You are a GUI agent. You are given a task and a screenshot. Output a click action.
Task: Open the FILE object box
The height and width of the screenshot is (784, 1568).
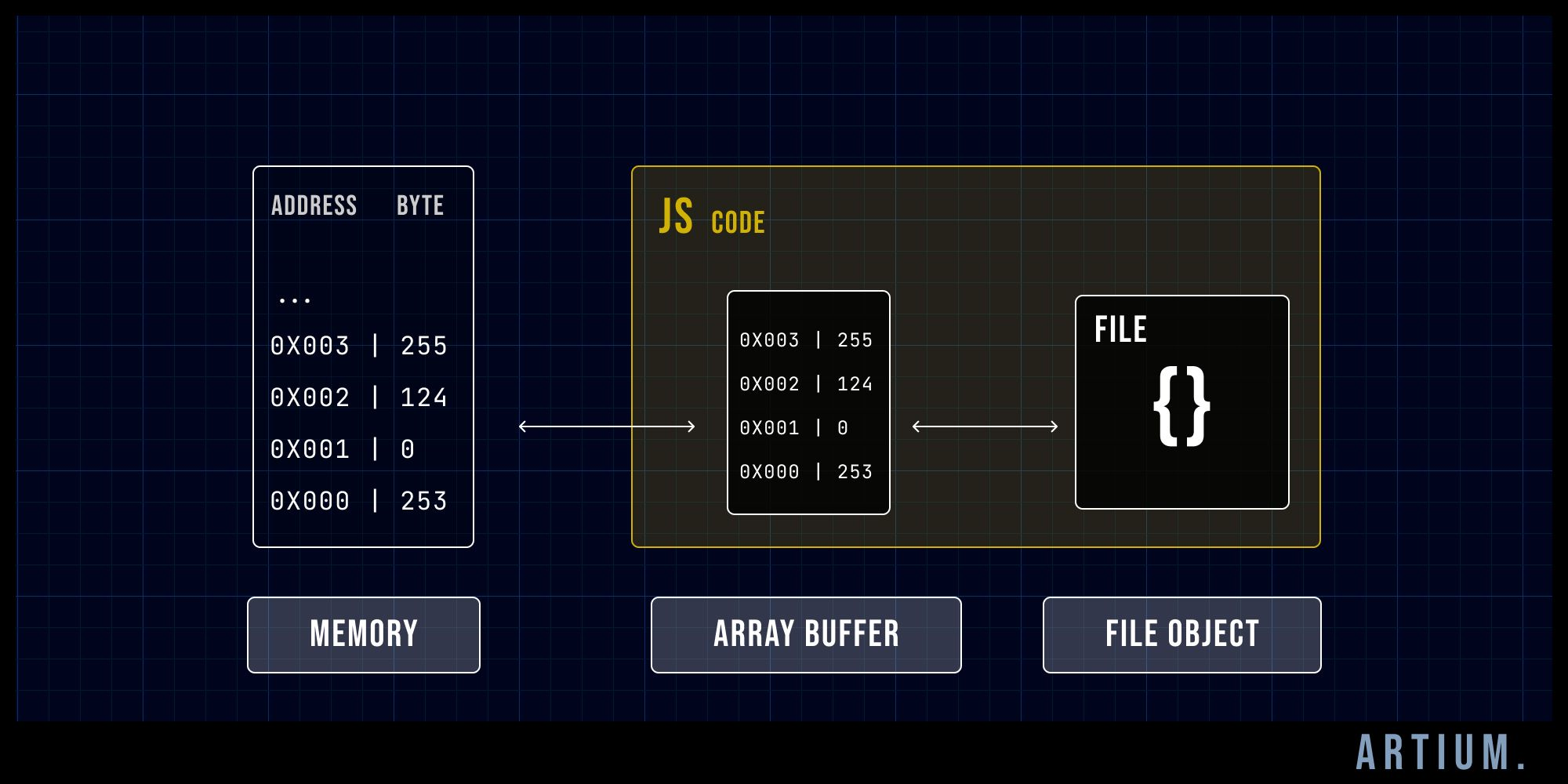point(1182,400)
